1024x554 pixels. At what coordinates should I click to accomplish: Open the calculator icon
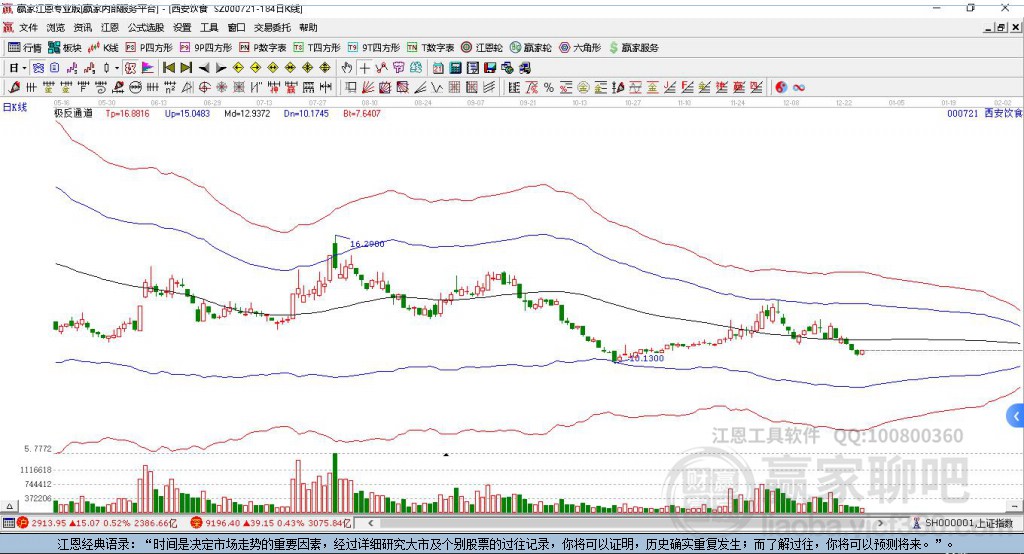pos(455,68)
